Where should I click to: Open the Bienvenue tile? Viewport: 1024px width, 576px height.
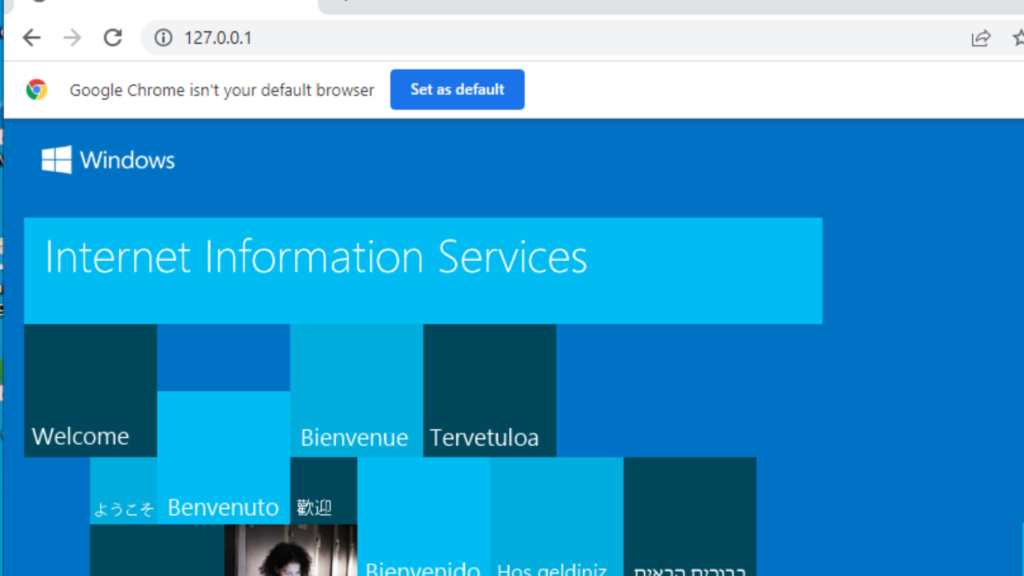click(356, 390)
